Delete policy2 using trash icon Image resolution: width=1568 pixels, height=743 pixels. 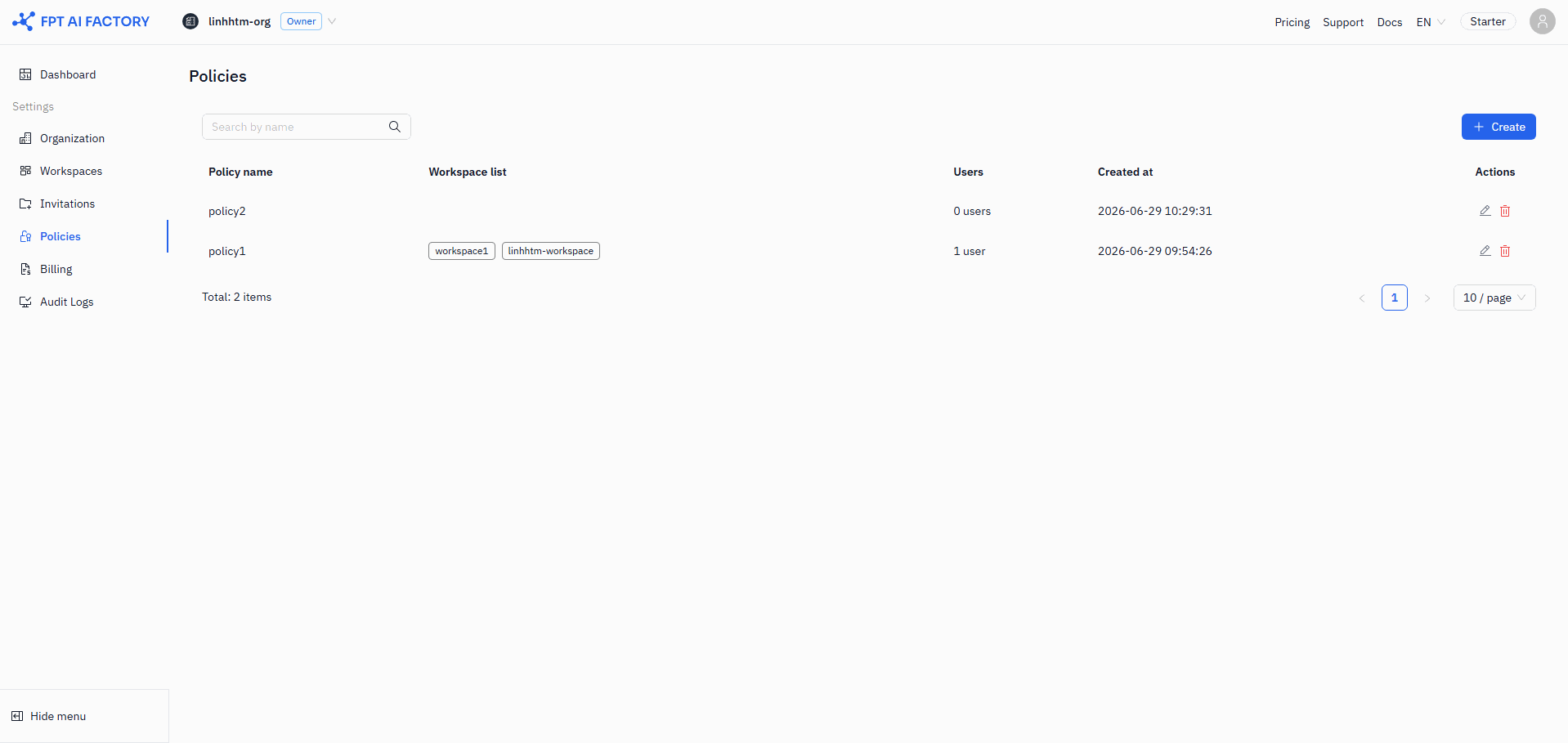pos(1505,211)
